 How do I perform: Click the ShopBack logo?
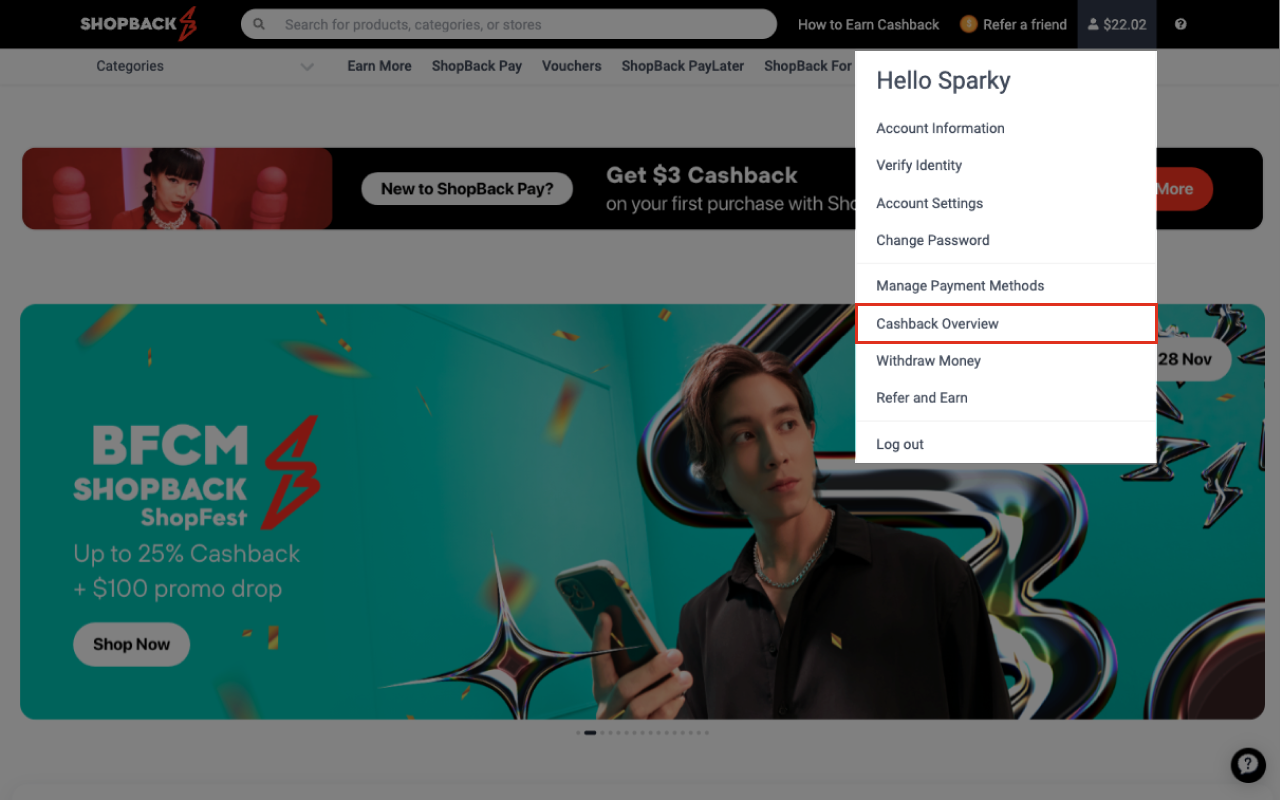(138, 24)
